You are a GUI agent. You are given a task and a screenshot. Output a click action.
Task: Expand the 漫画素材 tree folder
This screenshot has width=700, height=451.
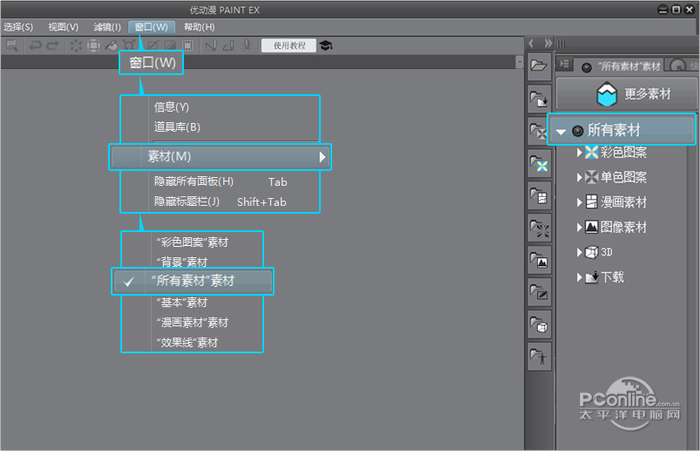click(x=579, y=203)
